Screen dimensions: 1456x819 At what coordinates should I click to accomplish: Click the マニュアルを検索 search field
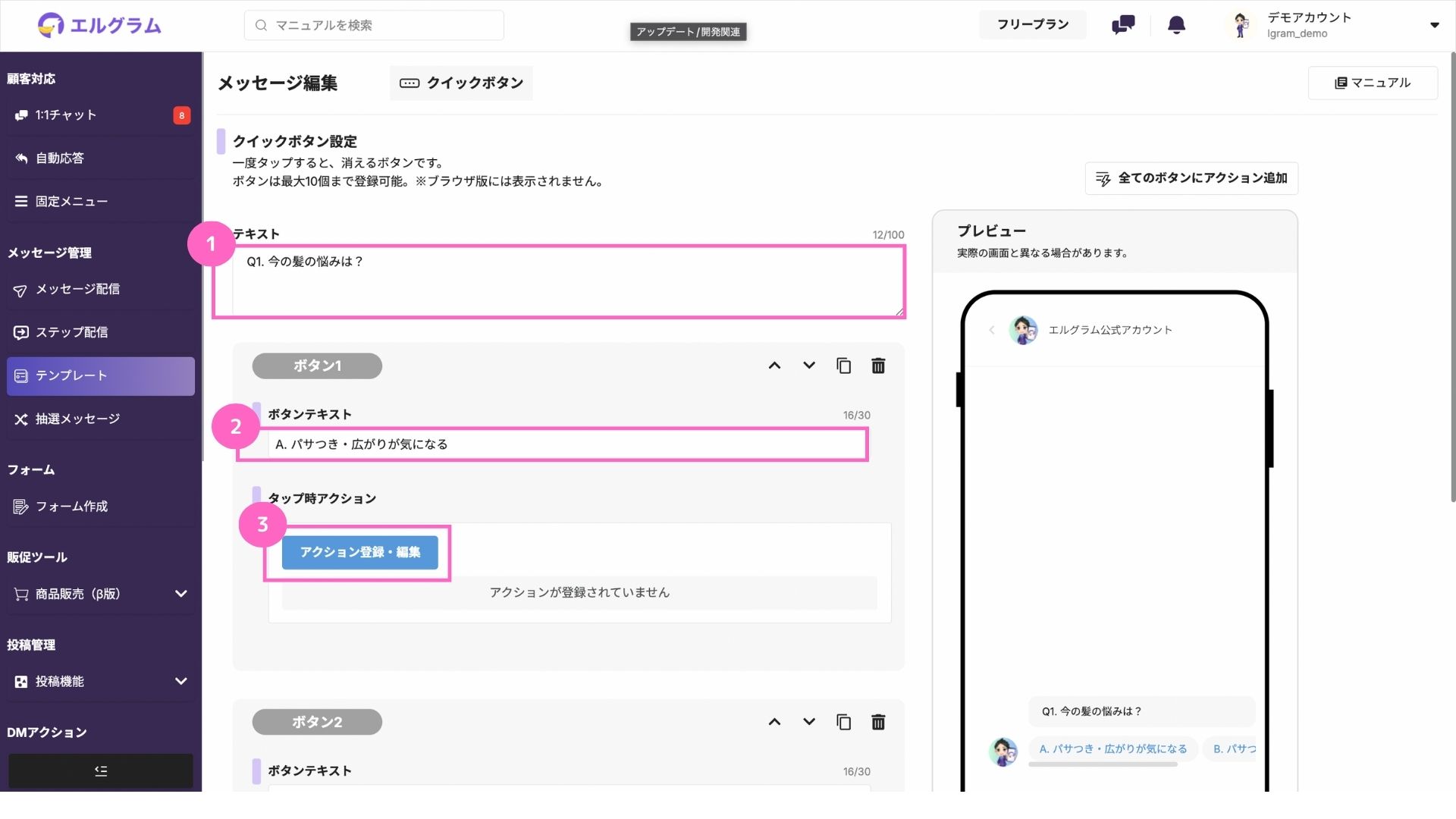[375, 25]
